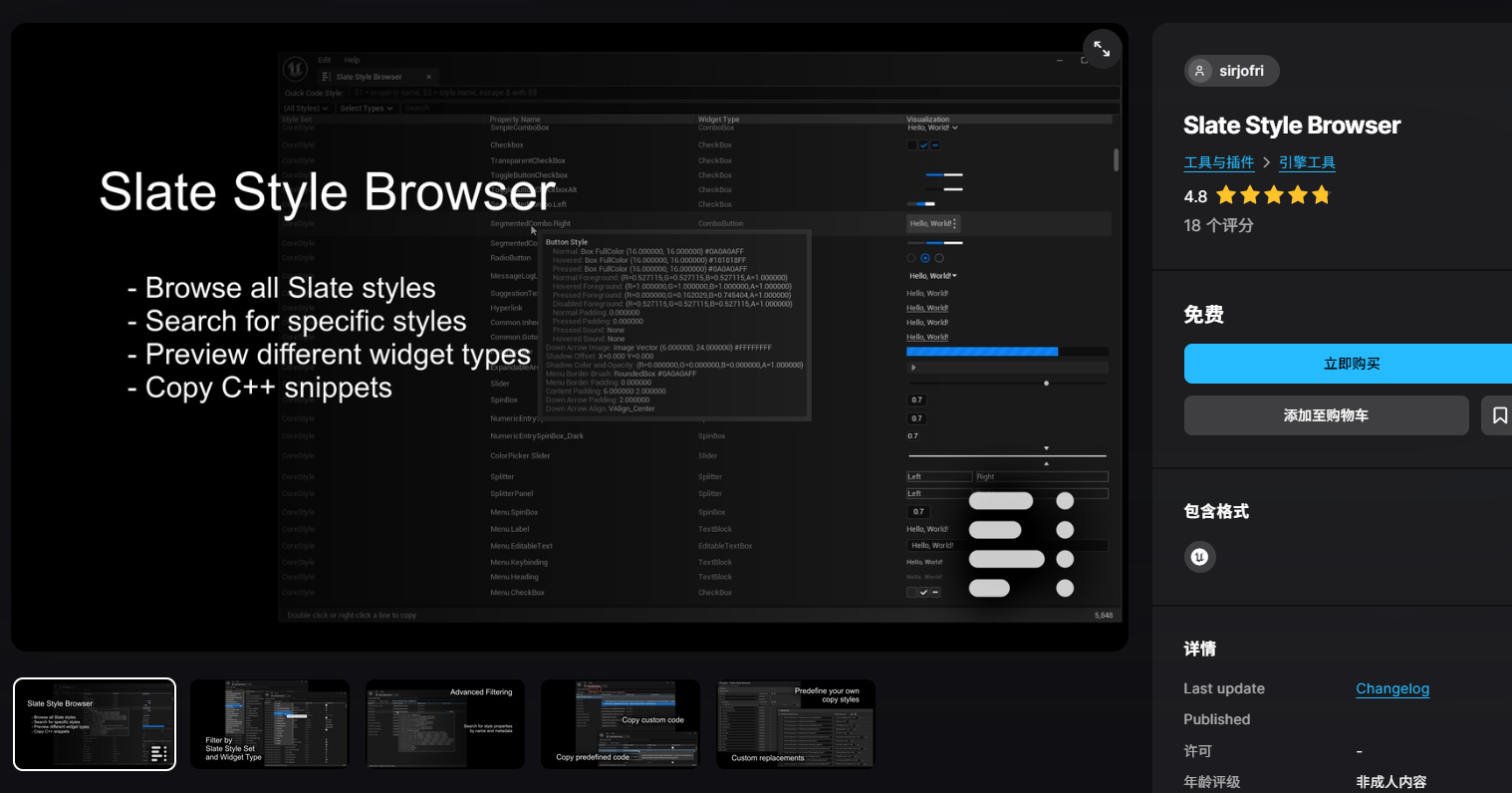The width and height of the screenshot is (1512, 793).
Task: Click the sirjofri seller avatar icon
Action: click(x=1199, y=71)
